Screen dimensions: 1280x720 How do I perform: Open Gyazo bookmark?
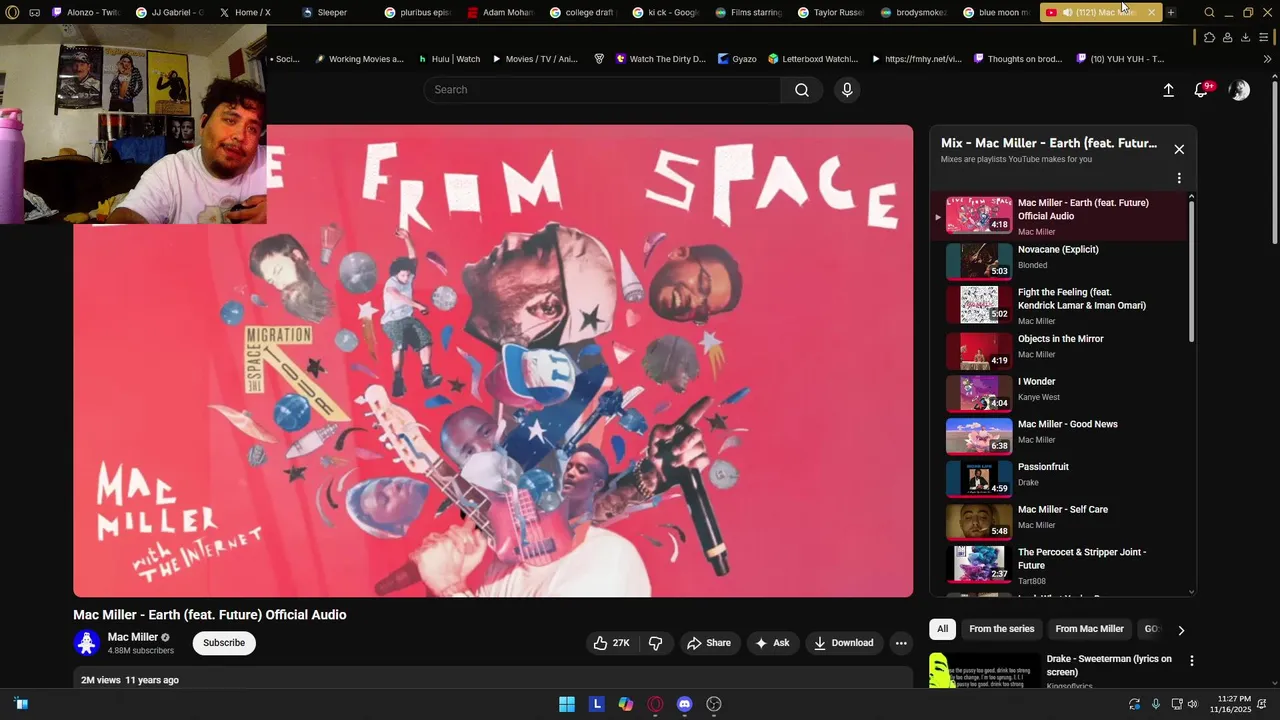(x=737, y=59)
